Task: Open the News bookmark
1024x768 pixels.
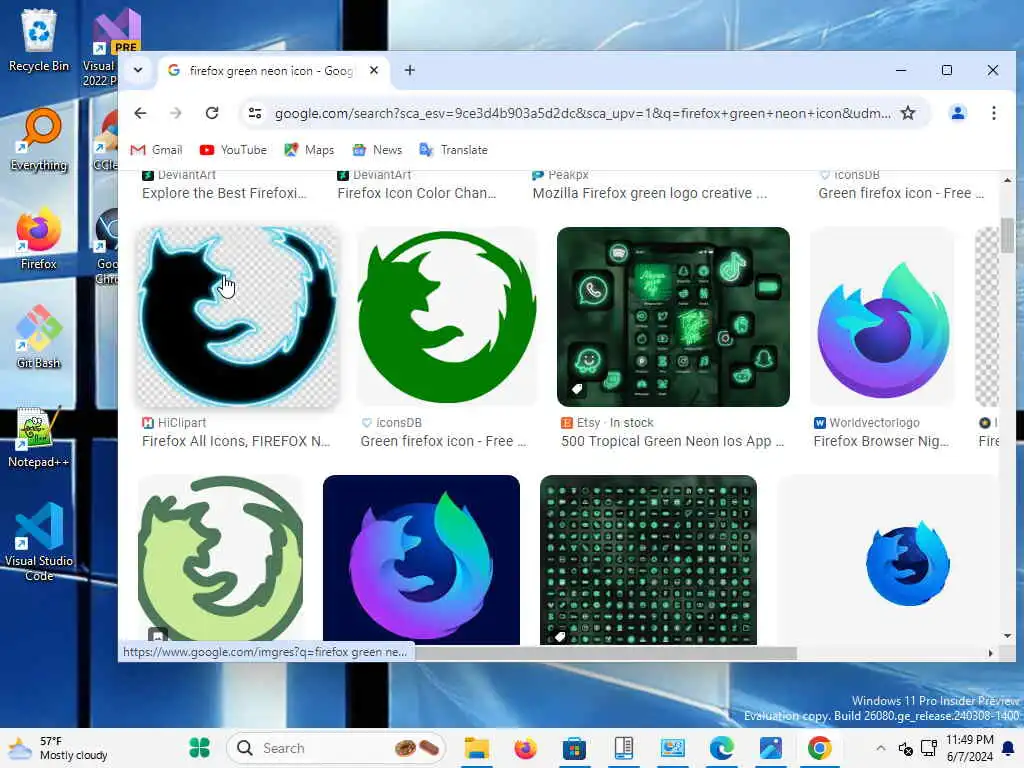Action: tap(377, 150)
